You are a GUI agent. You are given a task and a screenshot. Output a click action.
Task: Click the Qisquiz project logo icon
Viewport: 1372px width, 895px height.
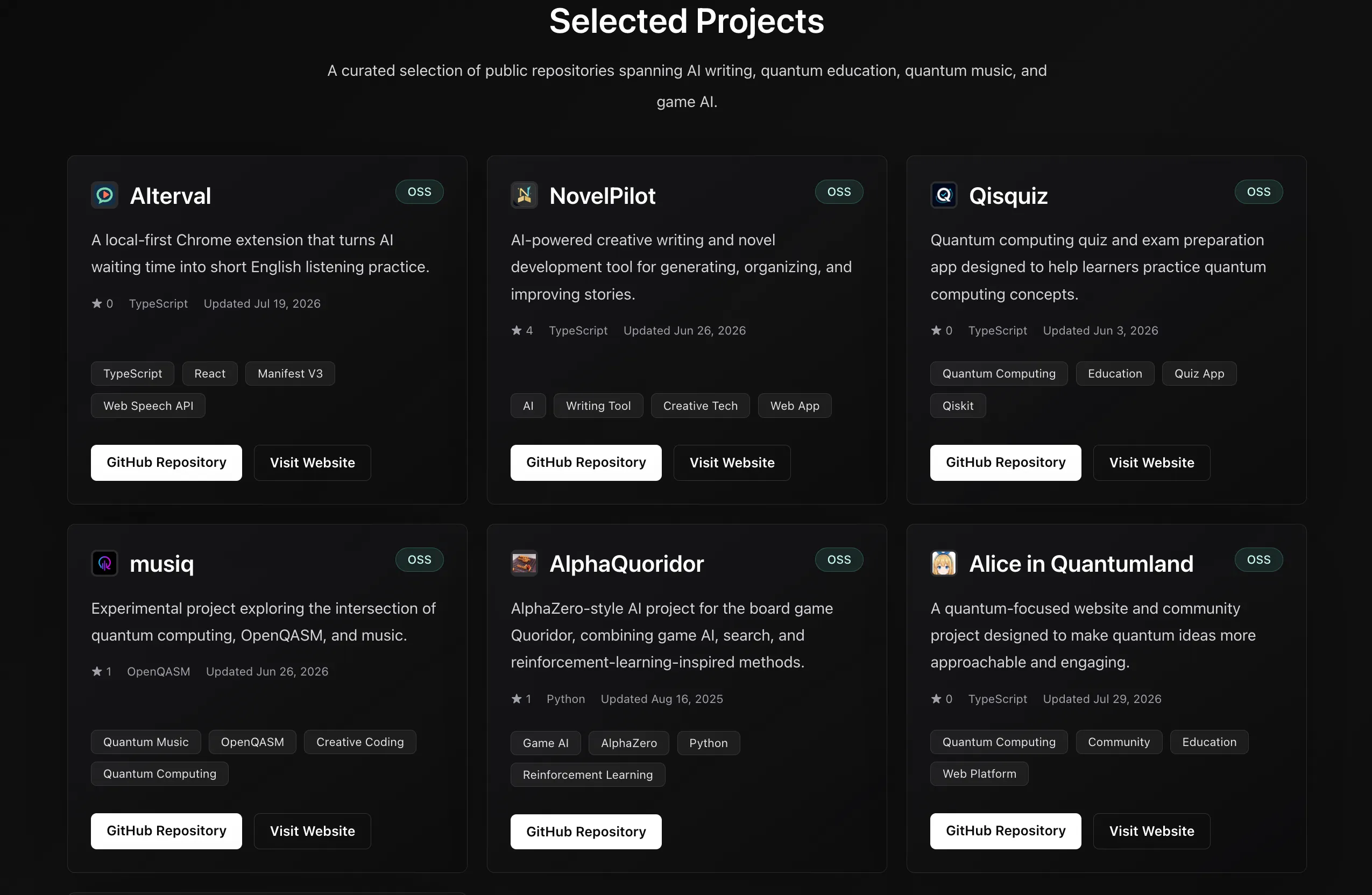[944, 195]
